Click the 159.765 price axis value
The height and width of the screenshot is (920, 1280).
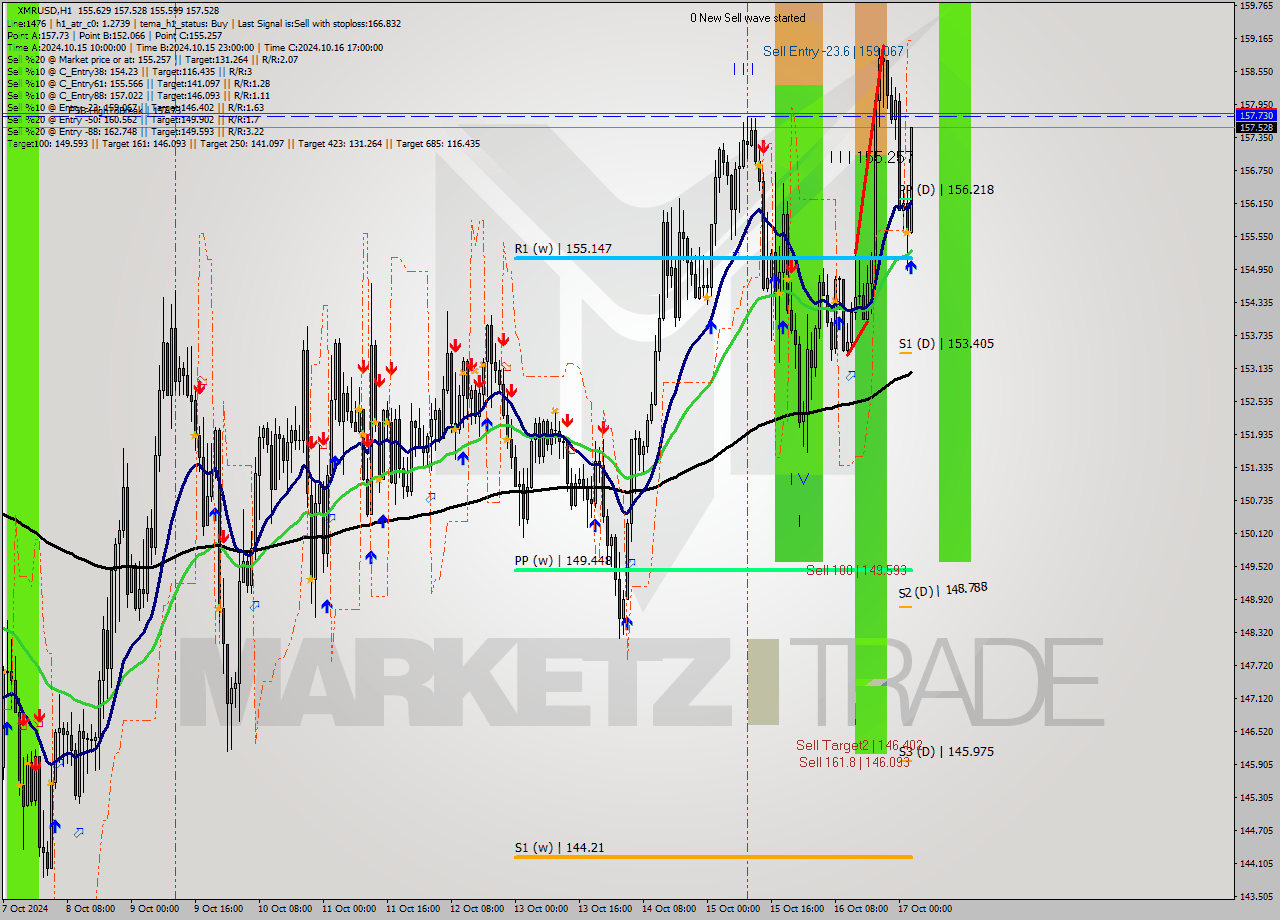[x=1256, y=6]
